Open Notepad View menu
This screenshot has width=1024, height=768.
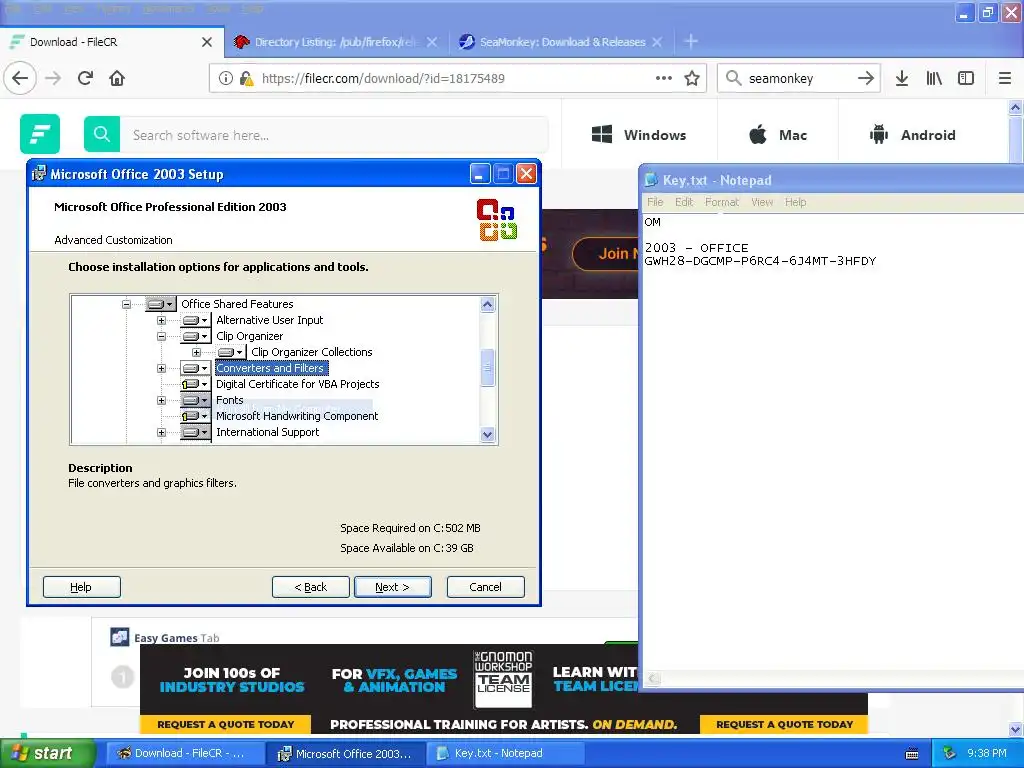[761, 202]
